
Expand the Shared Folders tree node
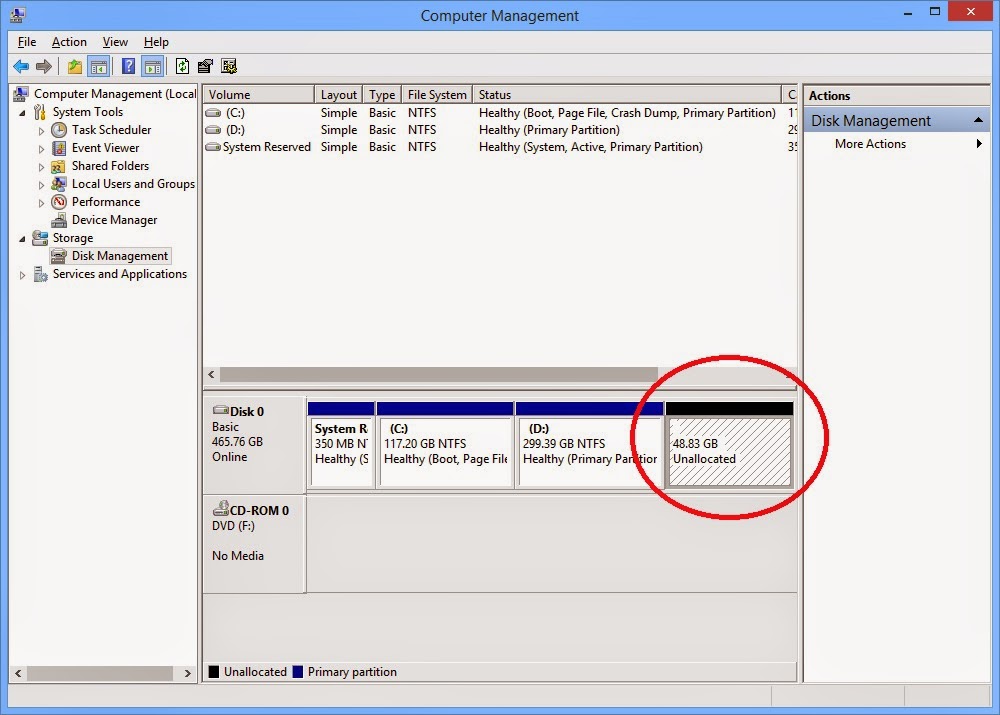click(x=41, y=167)
